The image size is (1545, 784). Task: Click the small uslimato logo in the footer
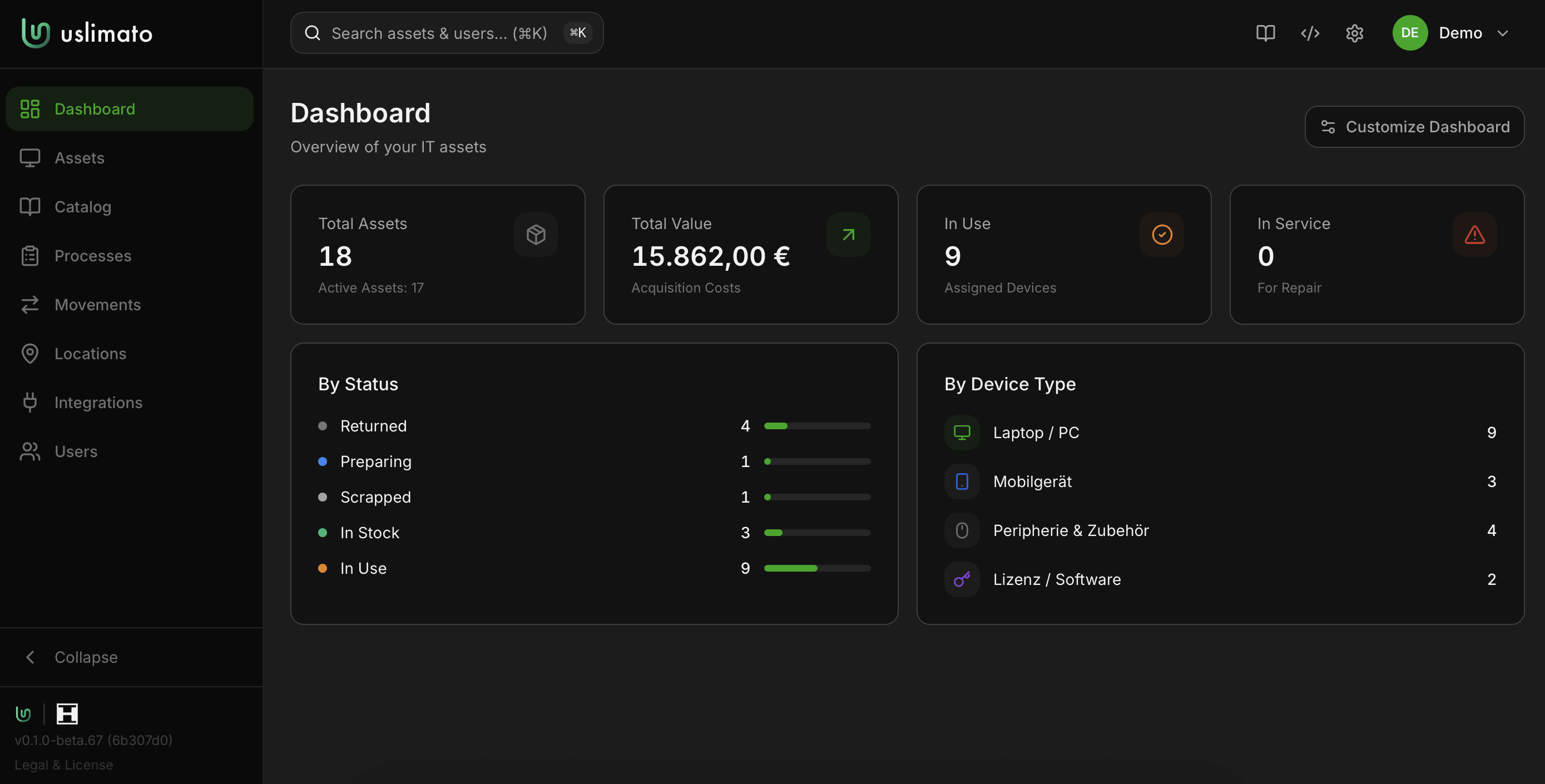point(23,714)
